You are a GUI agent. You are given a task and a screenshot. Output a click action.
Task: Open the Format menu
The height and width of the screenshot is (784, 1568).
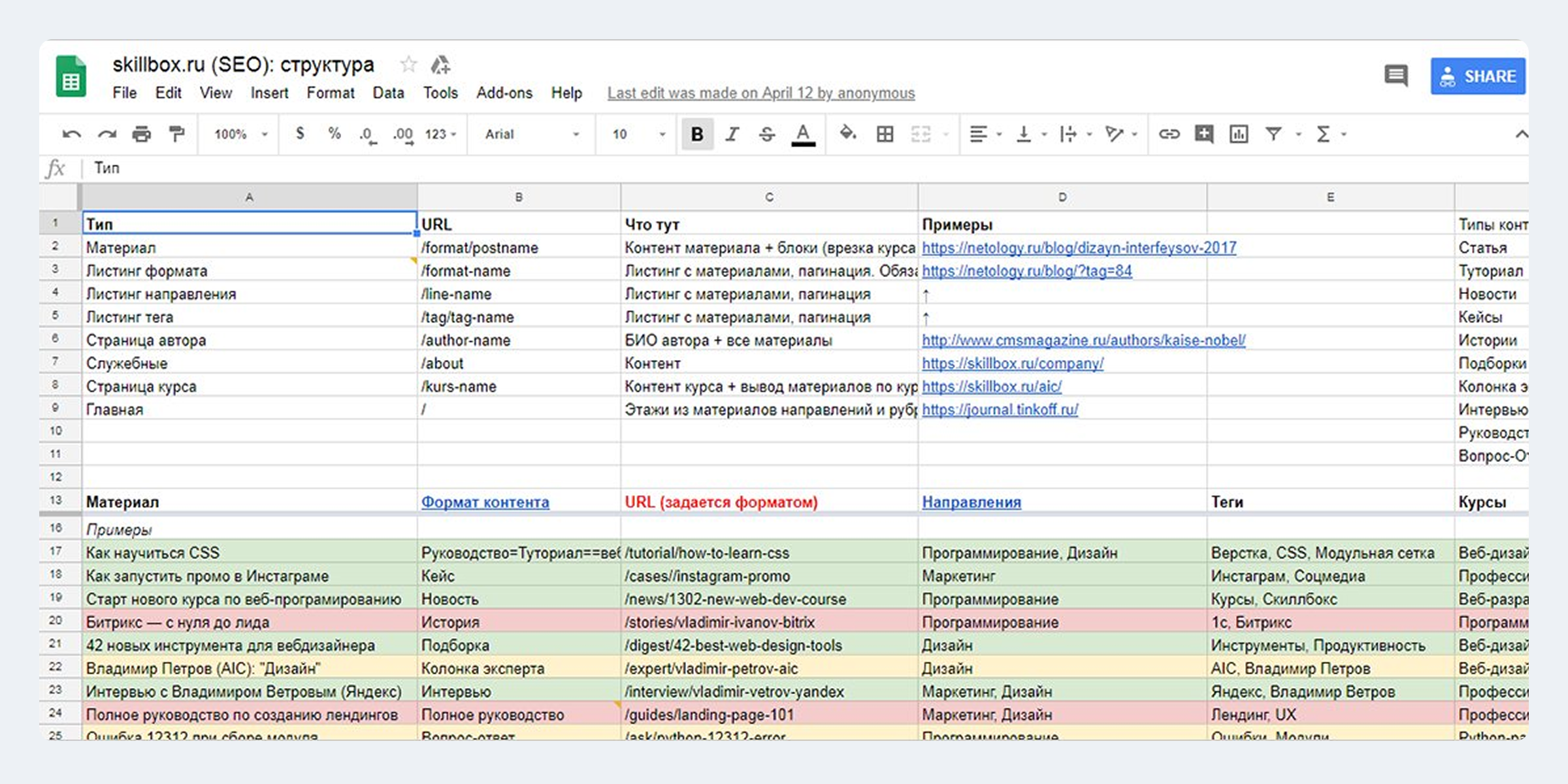pyautogui.click(x=331, y=93)
